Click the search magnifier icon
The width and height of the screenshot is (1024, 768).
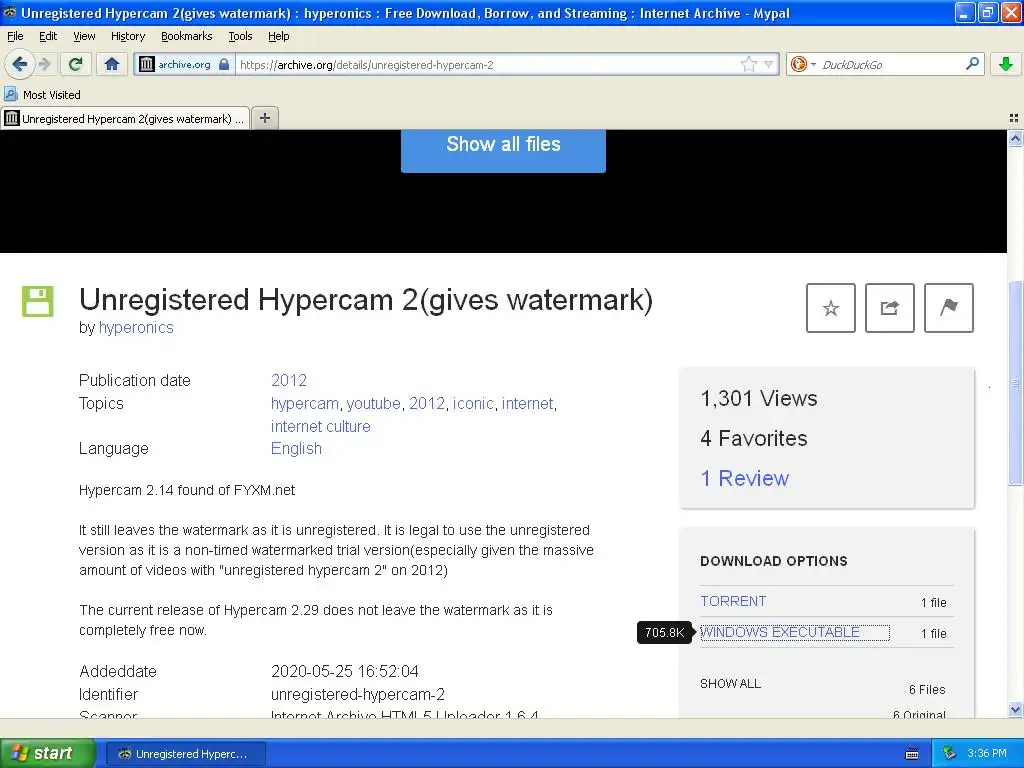tap(972, 64)
